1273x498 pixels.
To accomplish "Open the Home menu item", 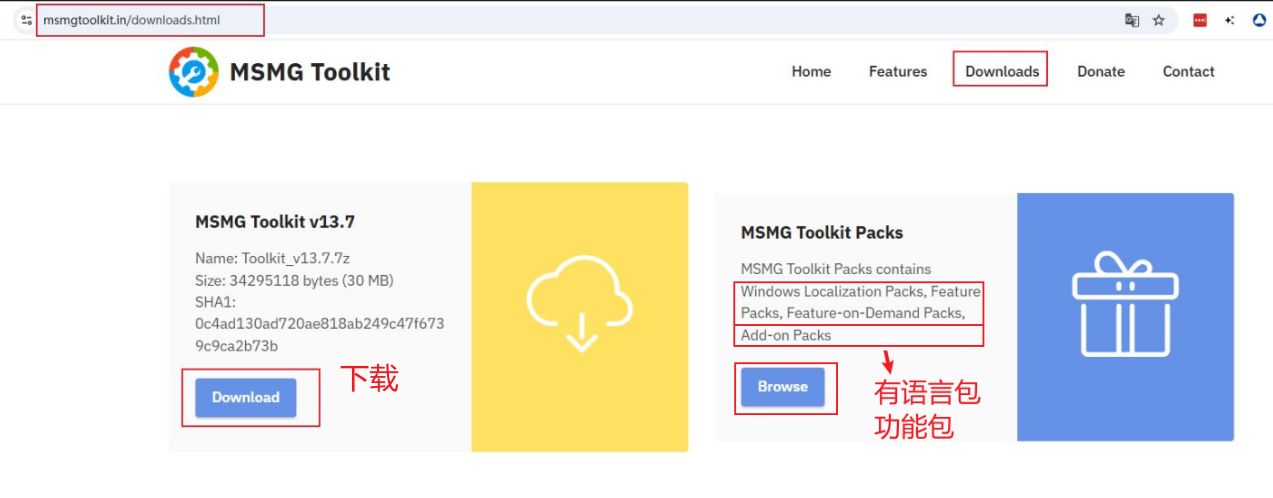I will tap(811, 72).
